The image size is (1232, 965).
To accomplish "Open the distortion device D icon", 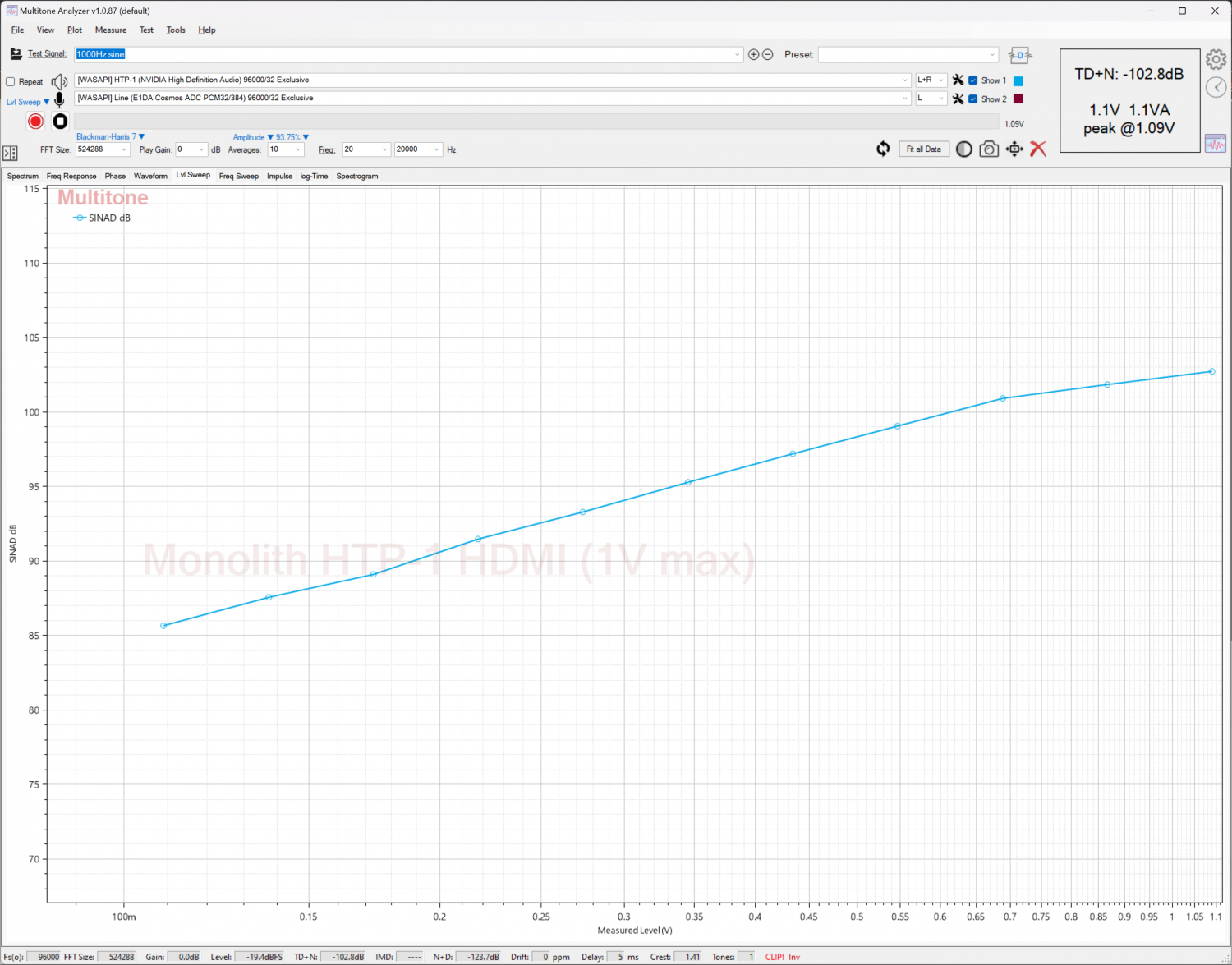I will [x=1019, y=55].
